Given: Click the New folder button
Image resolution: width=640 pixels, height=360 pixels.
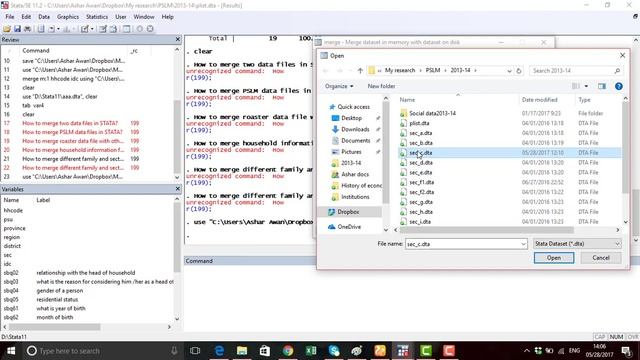Looking at the screenshot, I should [381, 86].
